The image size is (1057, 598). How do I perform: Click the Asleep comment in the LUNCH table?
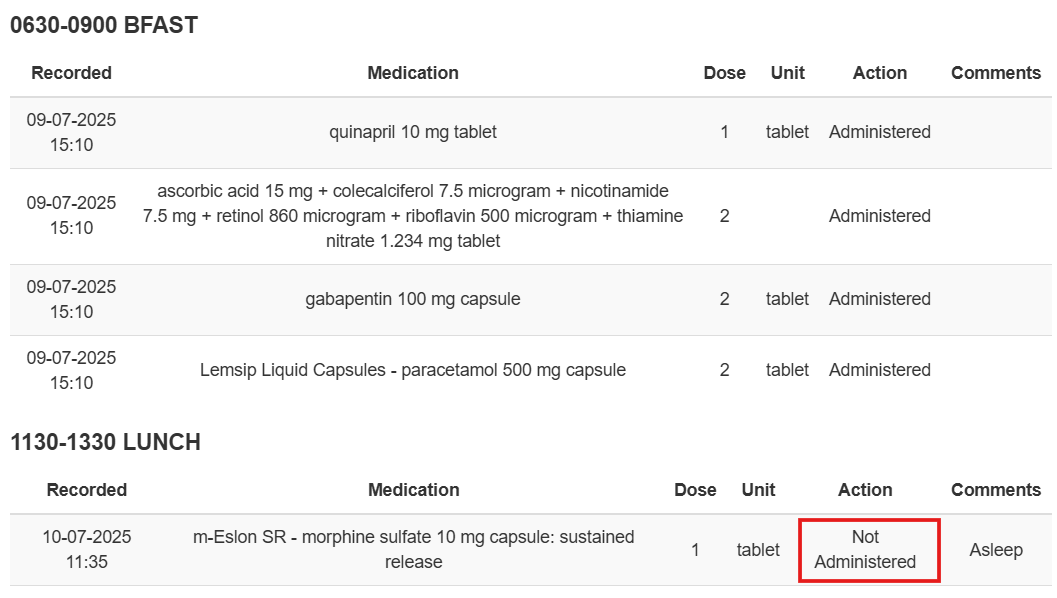[x=996, y=550]
